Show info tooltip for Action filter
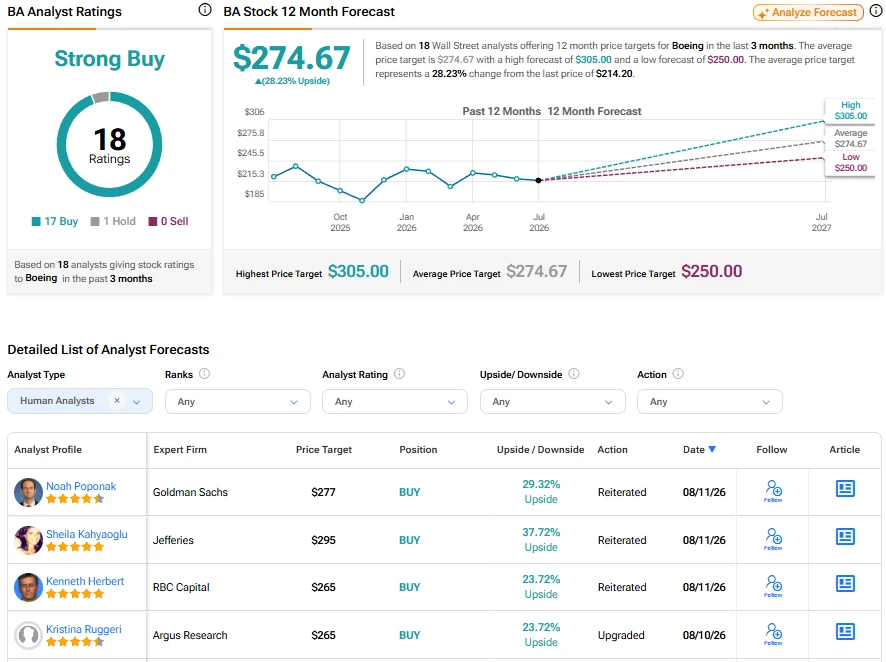The width and height of the screenshot is (886, 662). (678, 374)
